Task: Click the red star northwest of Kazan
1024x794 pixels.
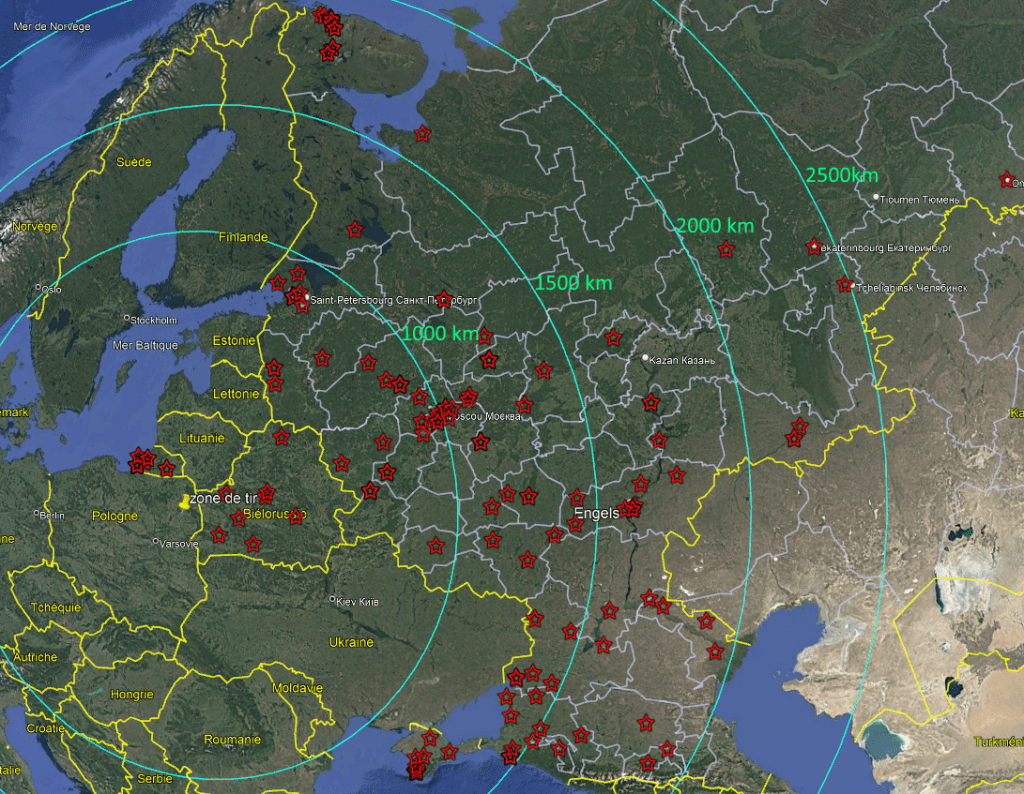Action: 613,338
